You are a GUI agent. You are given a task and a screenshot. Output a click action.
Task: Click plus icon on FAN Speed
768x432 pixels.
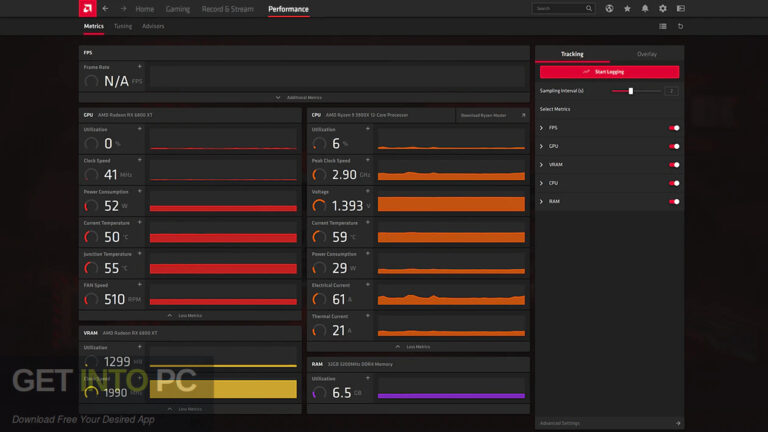[140, 285]
